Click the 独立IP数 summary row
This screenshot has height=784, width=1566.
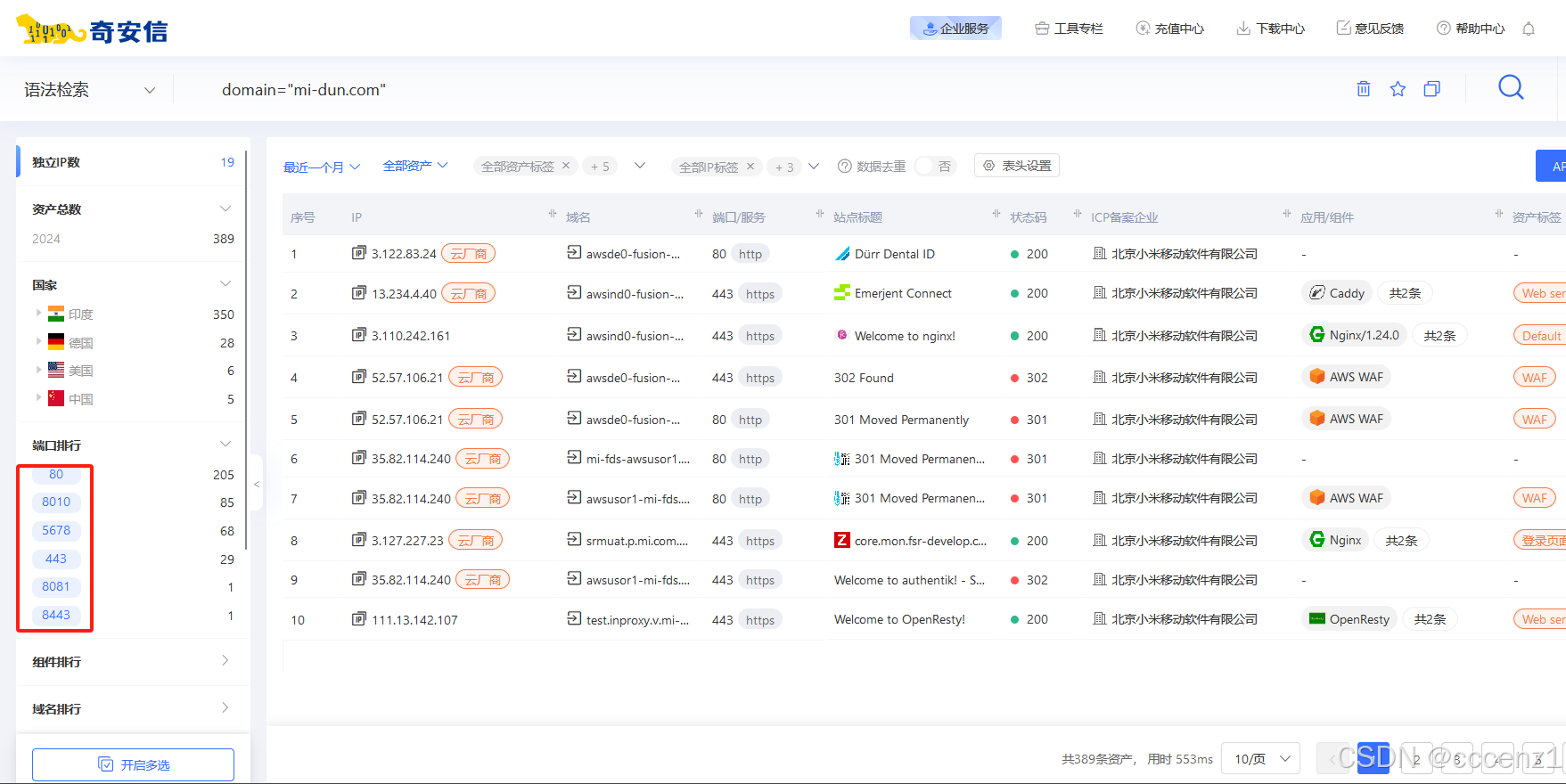click(x=132, y=162)
